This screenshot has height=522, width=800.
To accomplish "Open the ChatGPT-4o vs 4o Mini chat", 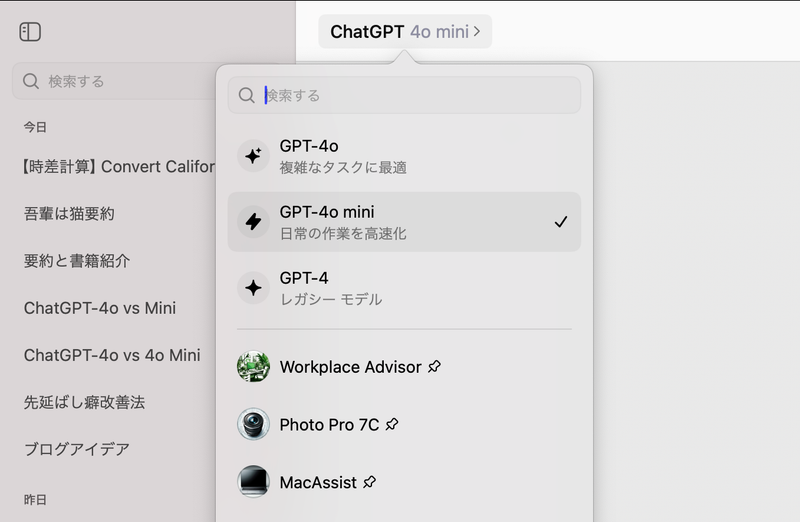I will [x=112, y=355].
